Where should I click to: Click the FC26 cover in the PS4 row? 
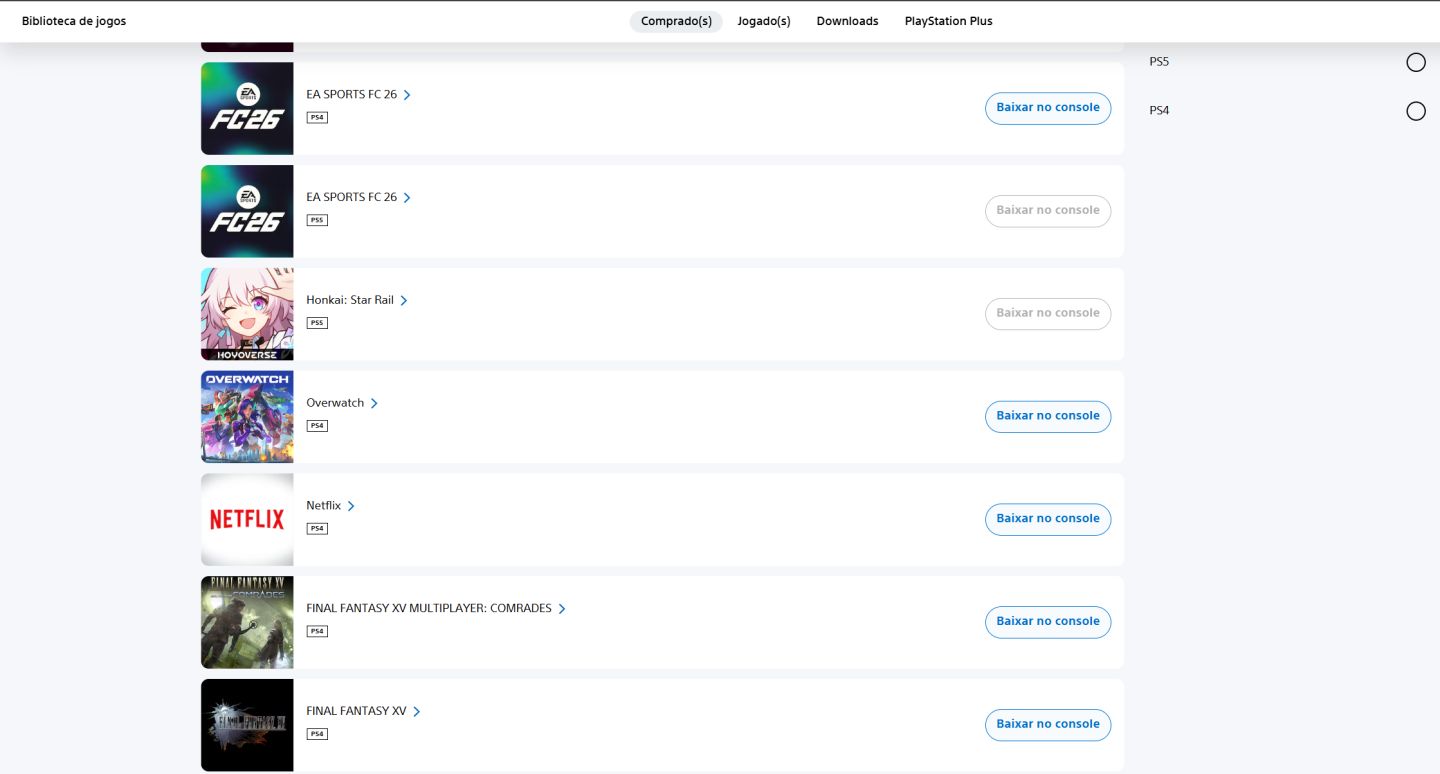point(247,109)
